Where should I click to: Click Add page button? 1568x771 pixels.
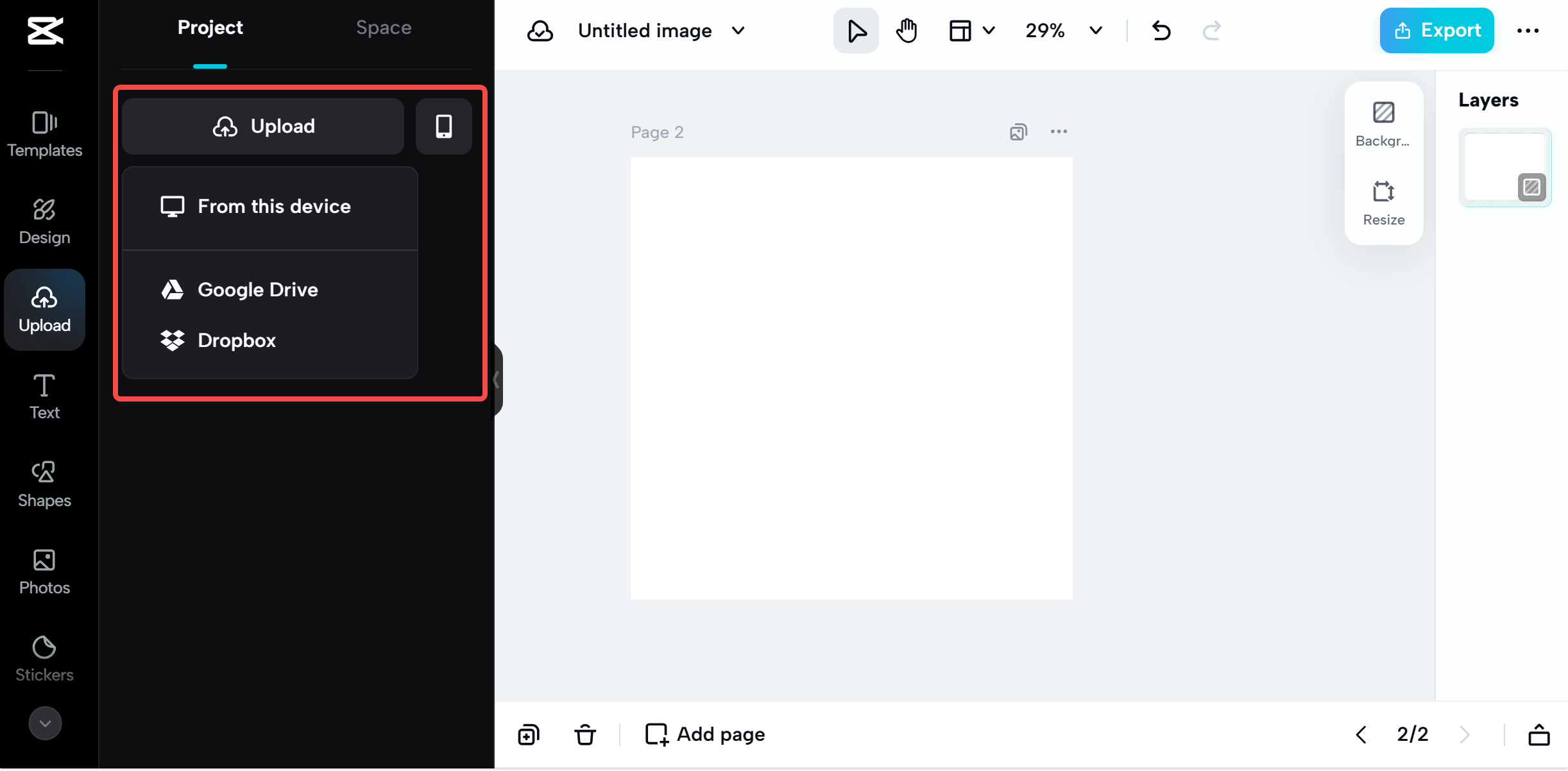[704, 734]
